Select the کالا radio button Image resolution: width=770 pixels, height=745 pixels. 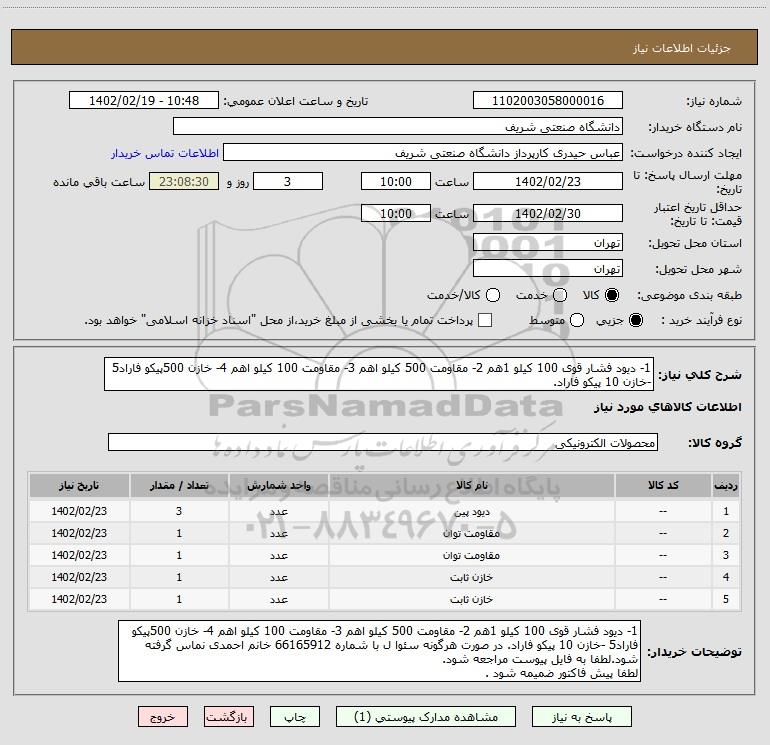tap(612, 295)
